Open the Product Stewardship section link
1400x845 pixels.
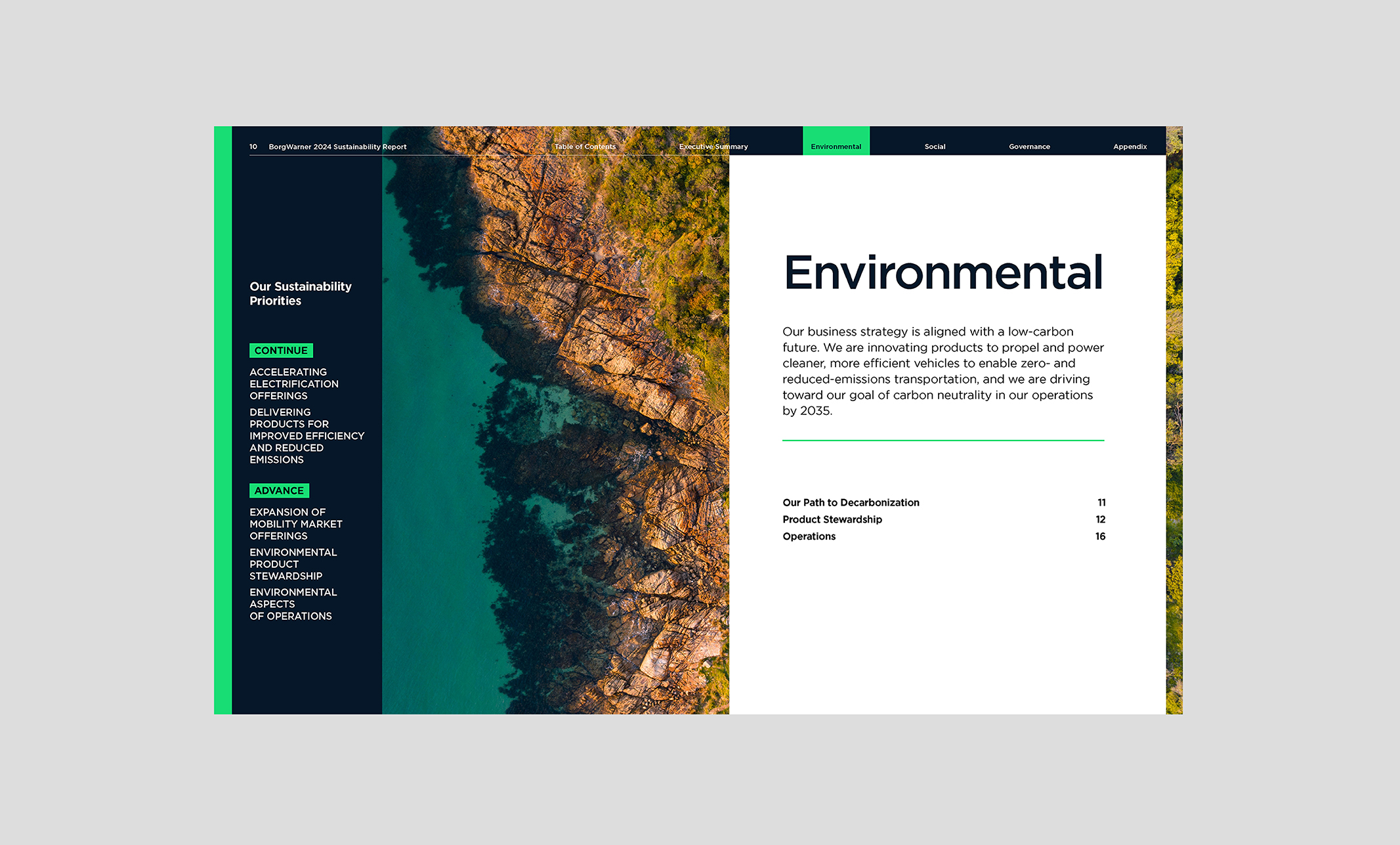click(x=832, y=519)
